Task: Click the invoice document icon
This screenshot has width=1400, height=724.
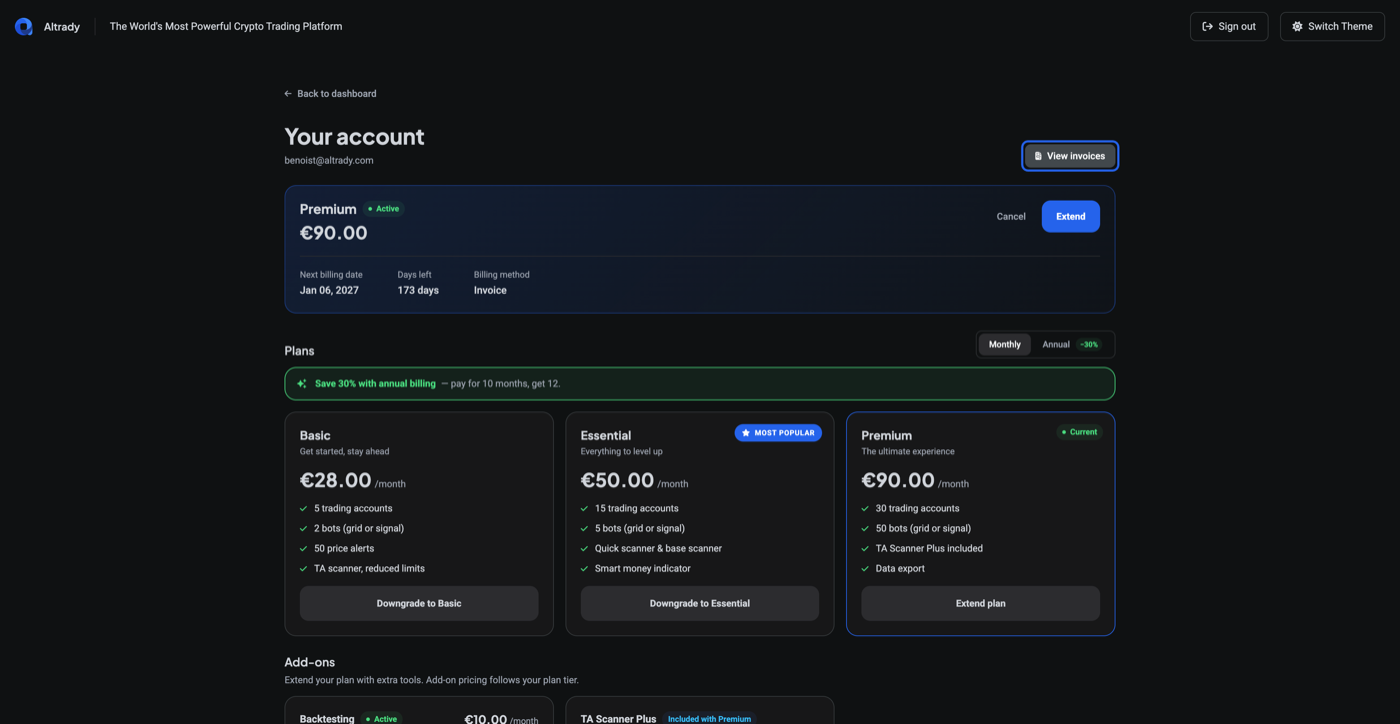Action: pos(1038,156)
